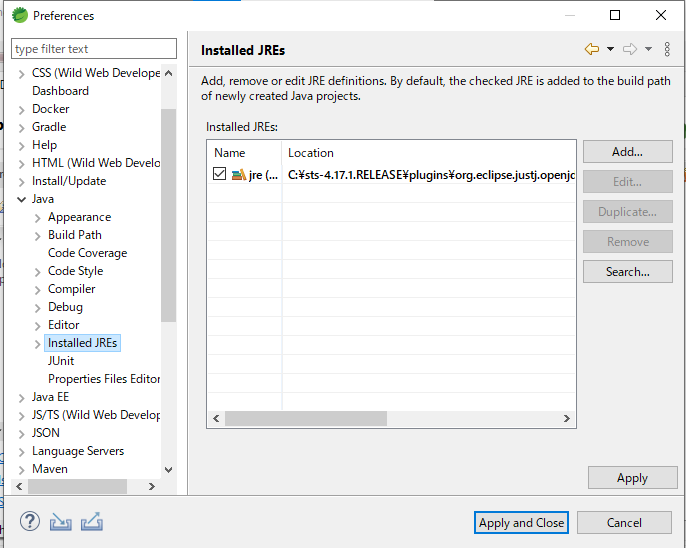This screenshot has width=686, height=548.
Task: Expand the Code Style node
Action: [x=38, y=272]
